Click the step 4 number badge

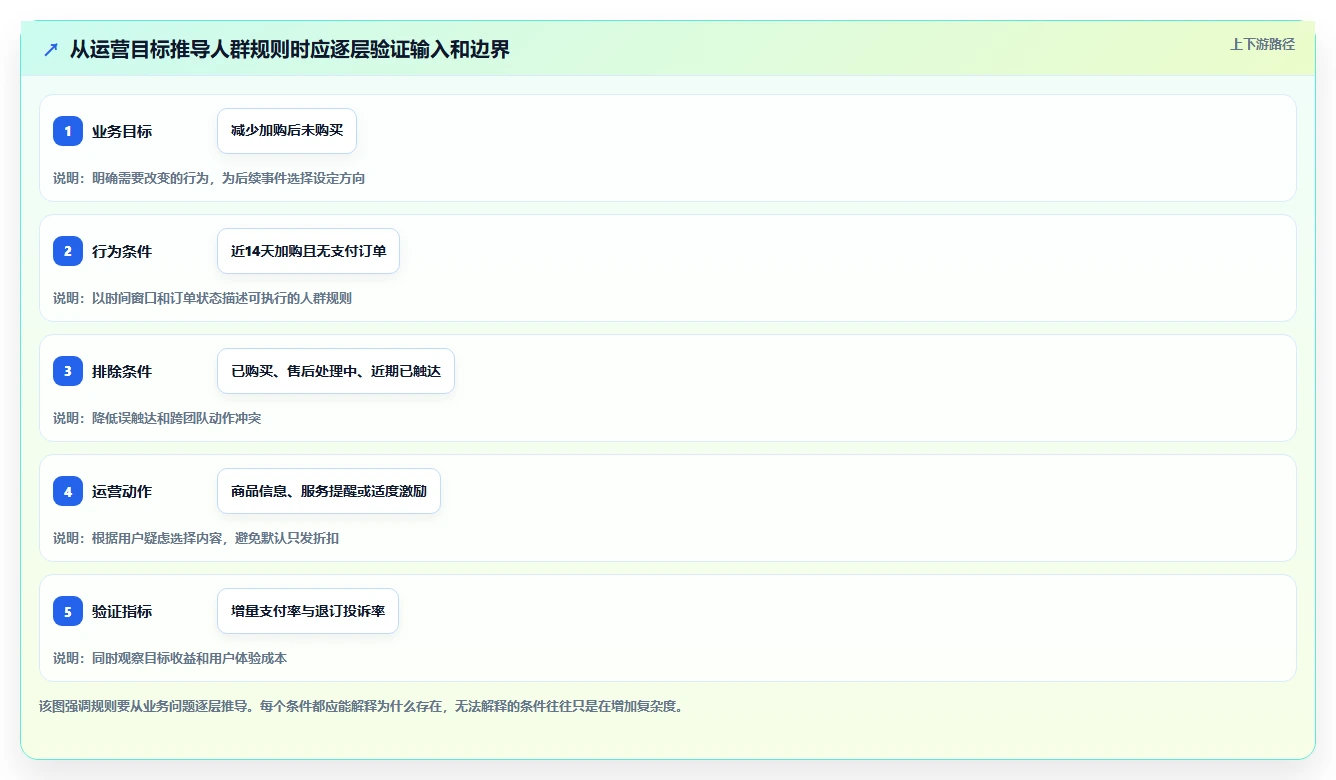68,491
